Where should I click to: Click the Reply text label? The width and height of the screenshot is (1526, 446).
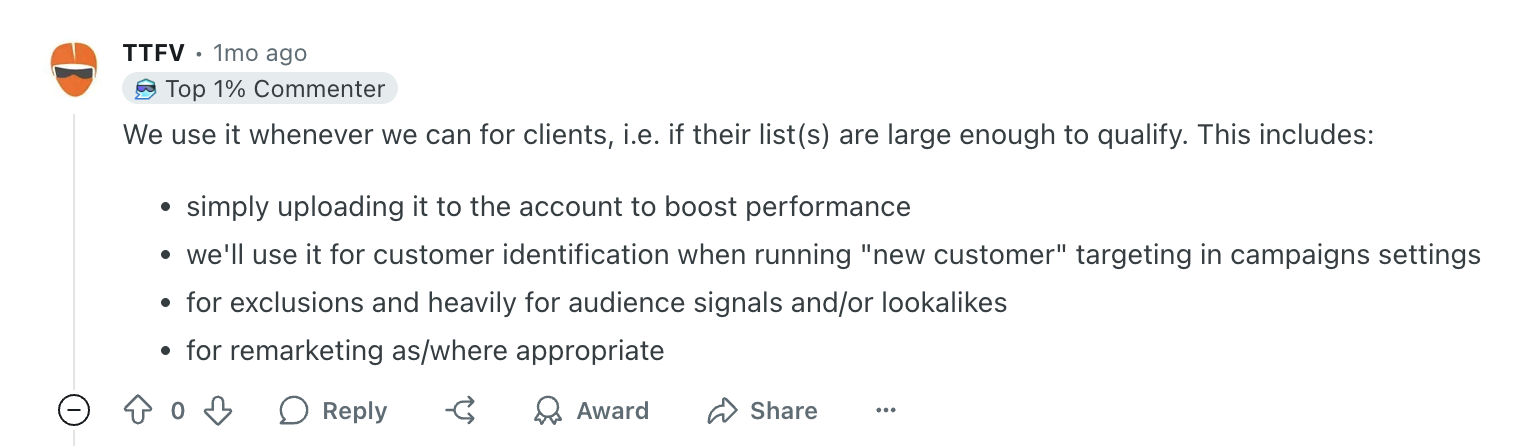(x=354, y=411)
